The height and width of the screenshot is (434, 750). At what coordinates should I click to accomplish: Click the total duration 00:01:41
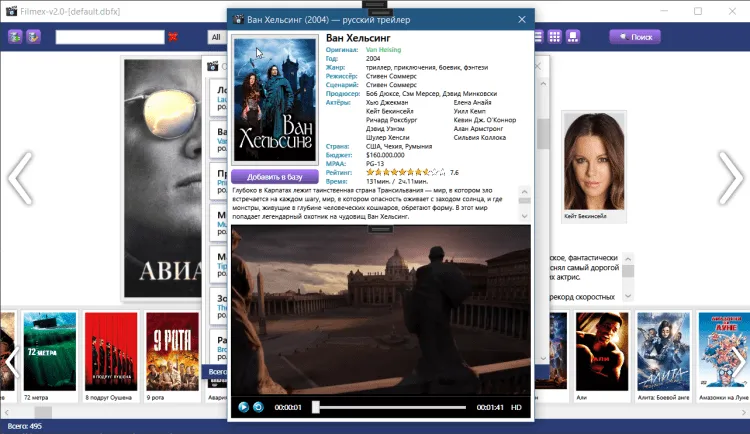[490, 407]
